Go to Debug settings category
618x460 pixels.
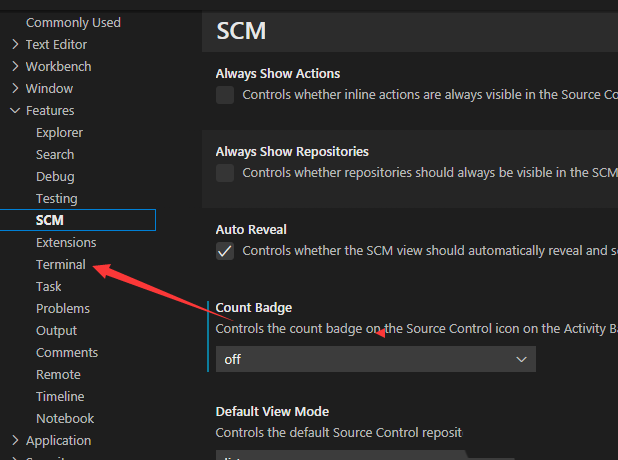[x=55, y=176]
